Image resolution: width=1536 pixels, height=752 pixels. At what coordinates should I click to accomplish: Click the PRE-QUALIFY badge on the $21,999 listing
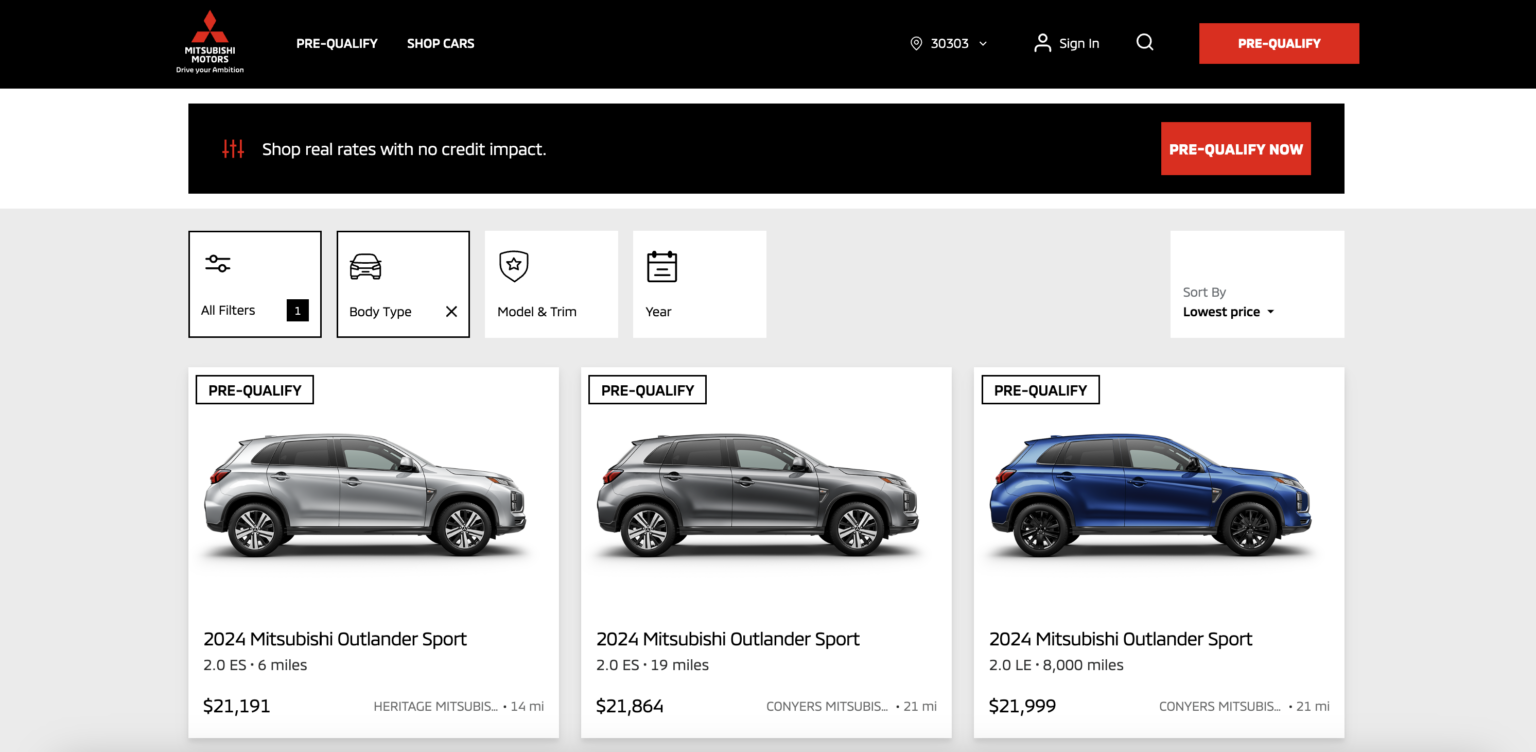coord(1040,389)
